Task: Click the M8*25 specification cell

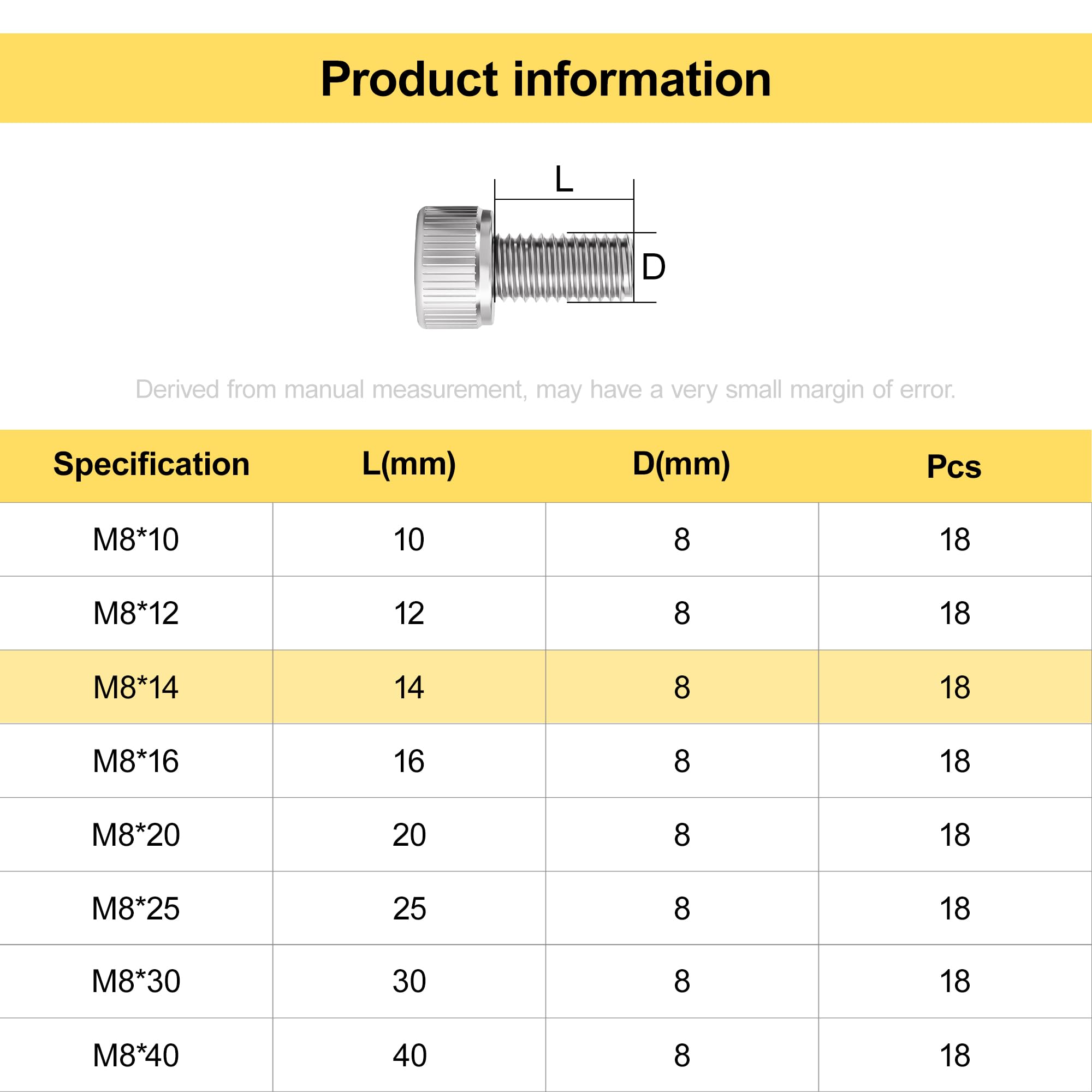Action: click(136, 909)
